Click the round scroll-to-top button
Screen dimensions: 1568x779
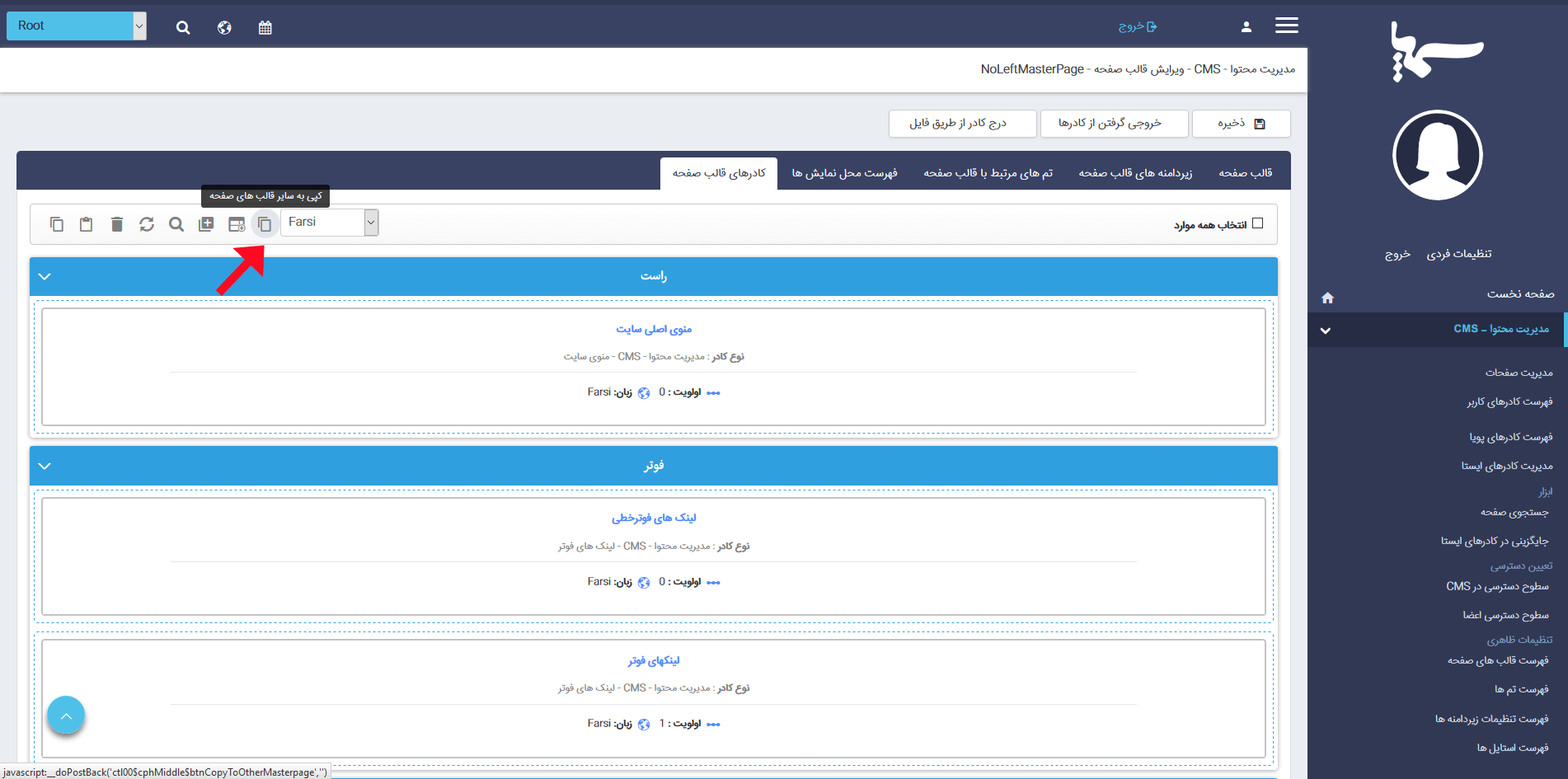click(66, 716)
